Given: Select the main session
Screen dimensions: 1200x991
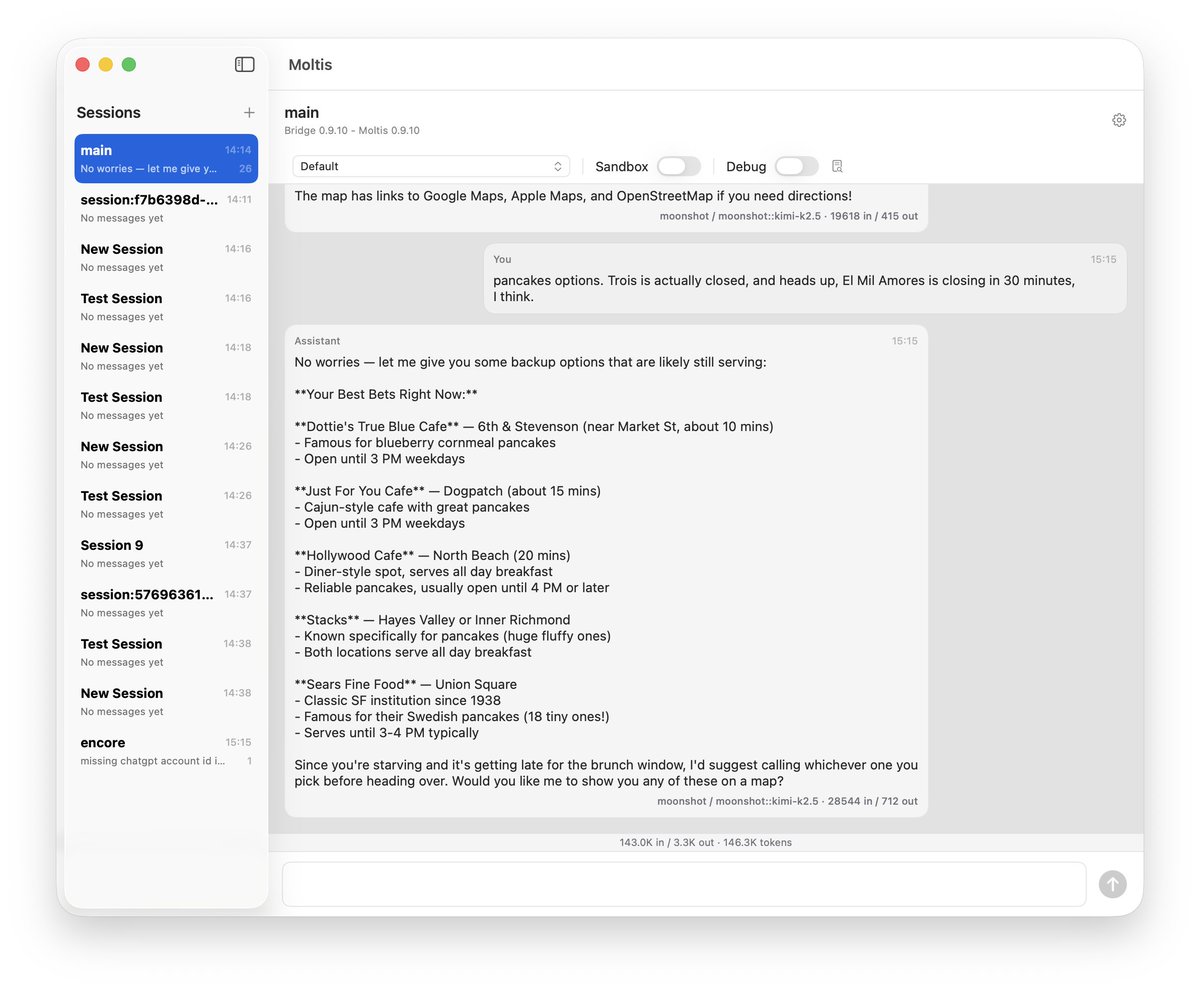Looking at the screenshot, I should point(166,159).
